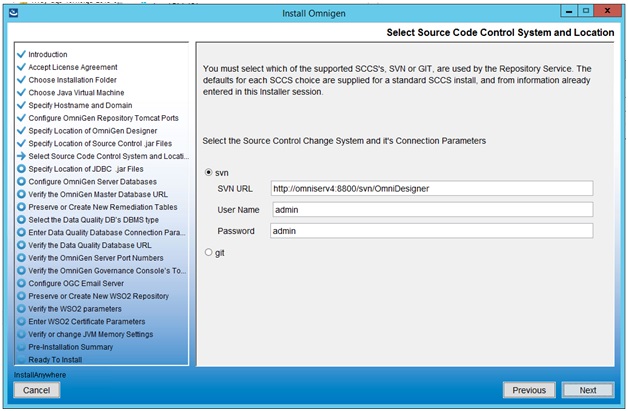Click checkmark beside Configure OmniGen Repository Tomcat Ports
Viewport: 628px width, 411px height.
pos(22,118)
